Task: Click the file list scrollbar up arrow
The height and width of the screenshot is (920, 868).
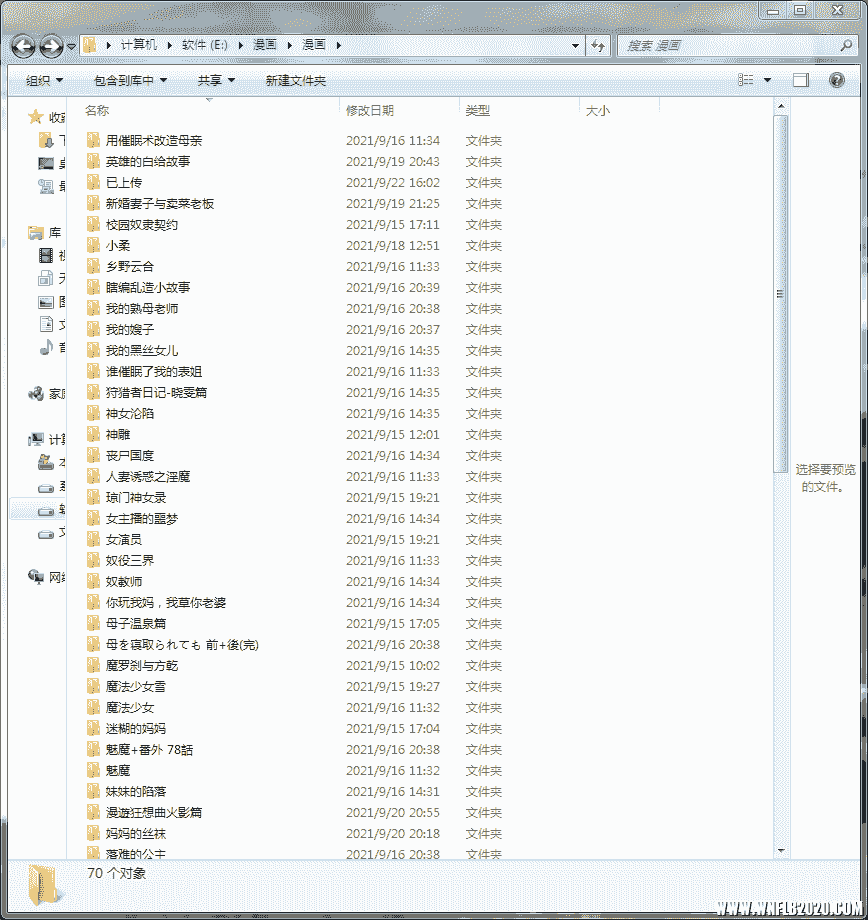Action: (x=781, y=106)
